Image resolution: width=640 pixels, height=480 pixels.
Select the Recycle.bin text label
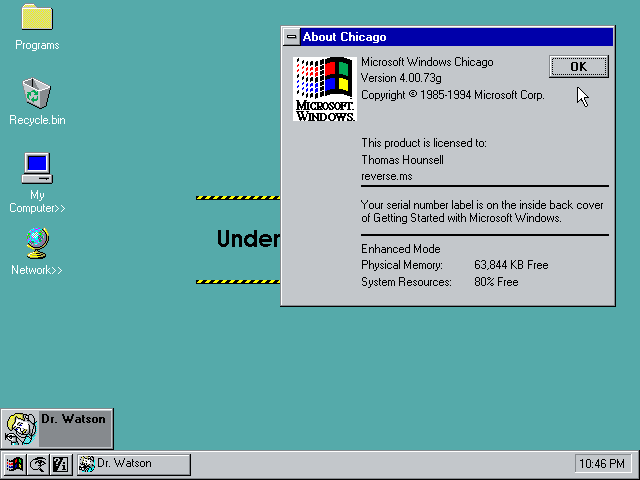(37, 120)
